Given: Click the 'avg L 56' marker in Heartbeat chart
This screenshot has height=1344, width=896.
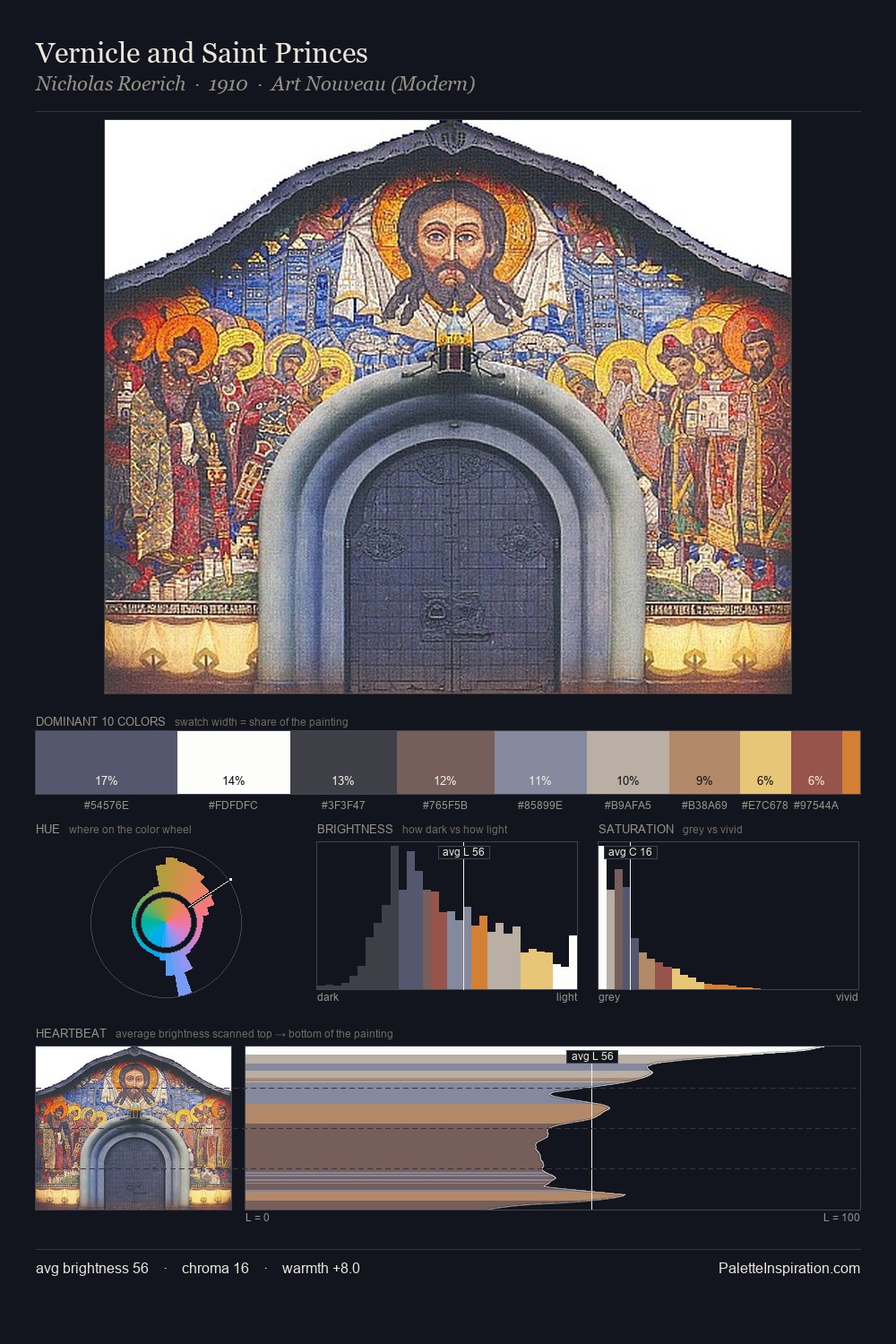Looking at the screenshot, I should [592, 1056].
